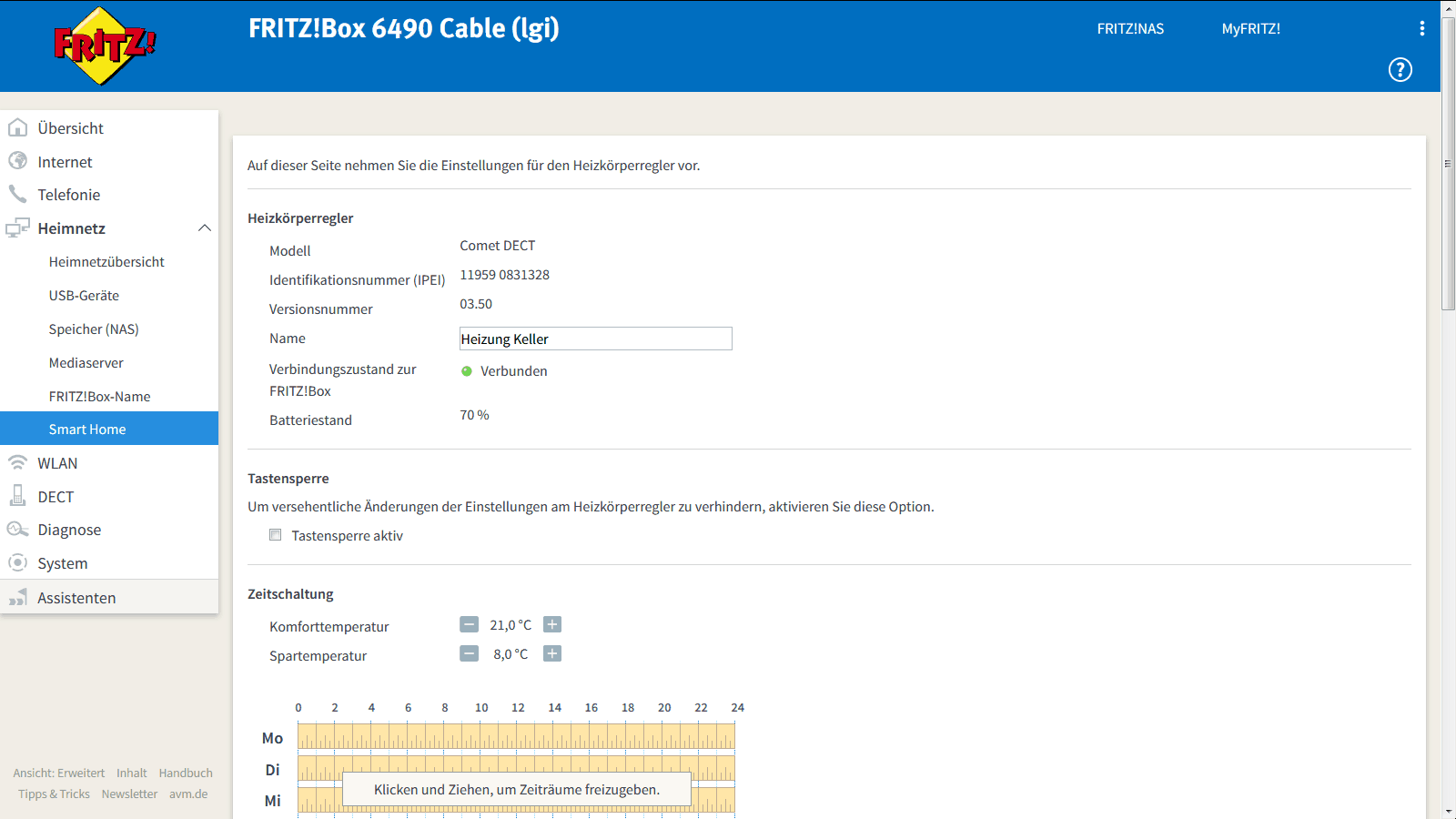
Task: Click the Handbuch footer link
Action: pyautogui.click(x=186, y=773)
